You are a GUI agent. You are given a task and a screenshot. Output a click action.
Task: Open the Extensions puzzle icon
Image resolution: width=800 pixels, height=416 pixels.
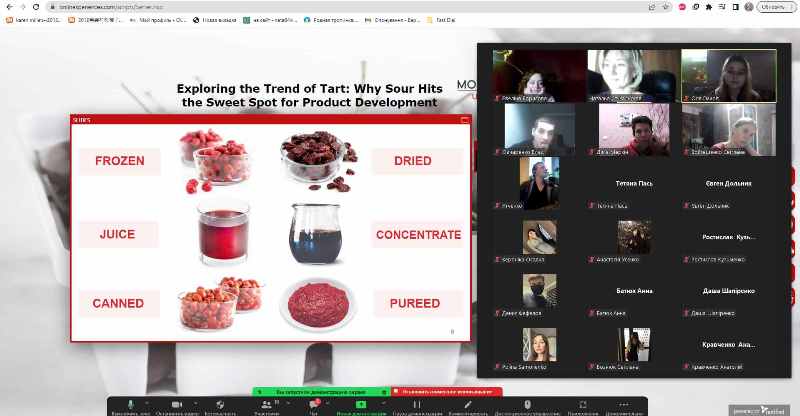point(709,7)
